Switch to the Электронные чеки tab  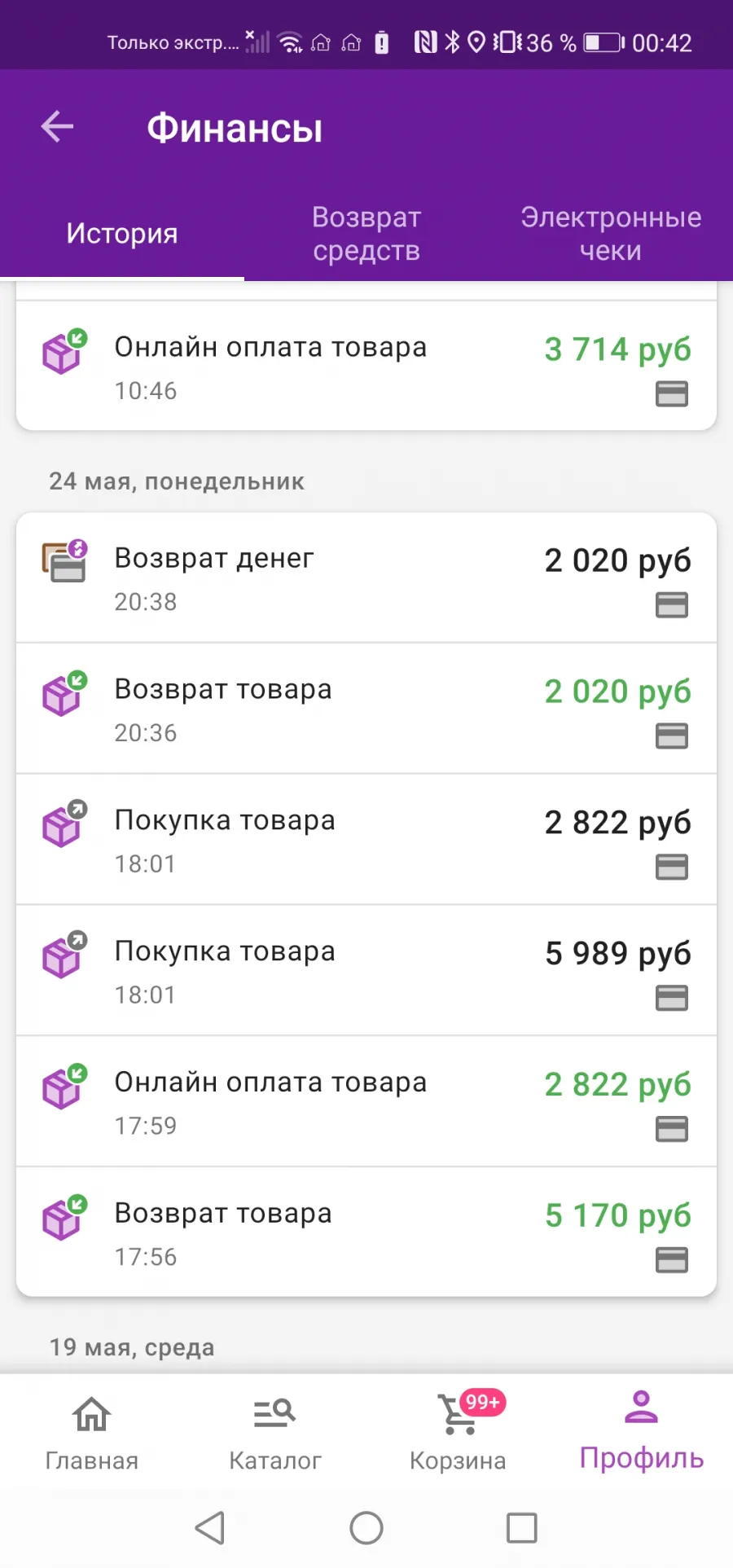coord(611,234)
